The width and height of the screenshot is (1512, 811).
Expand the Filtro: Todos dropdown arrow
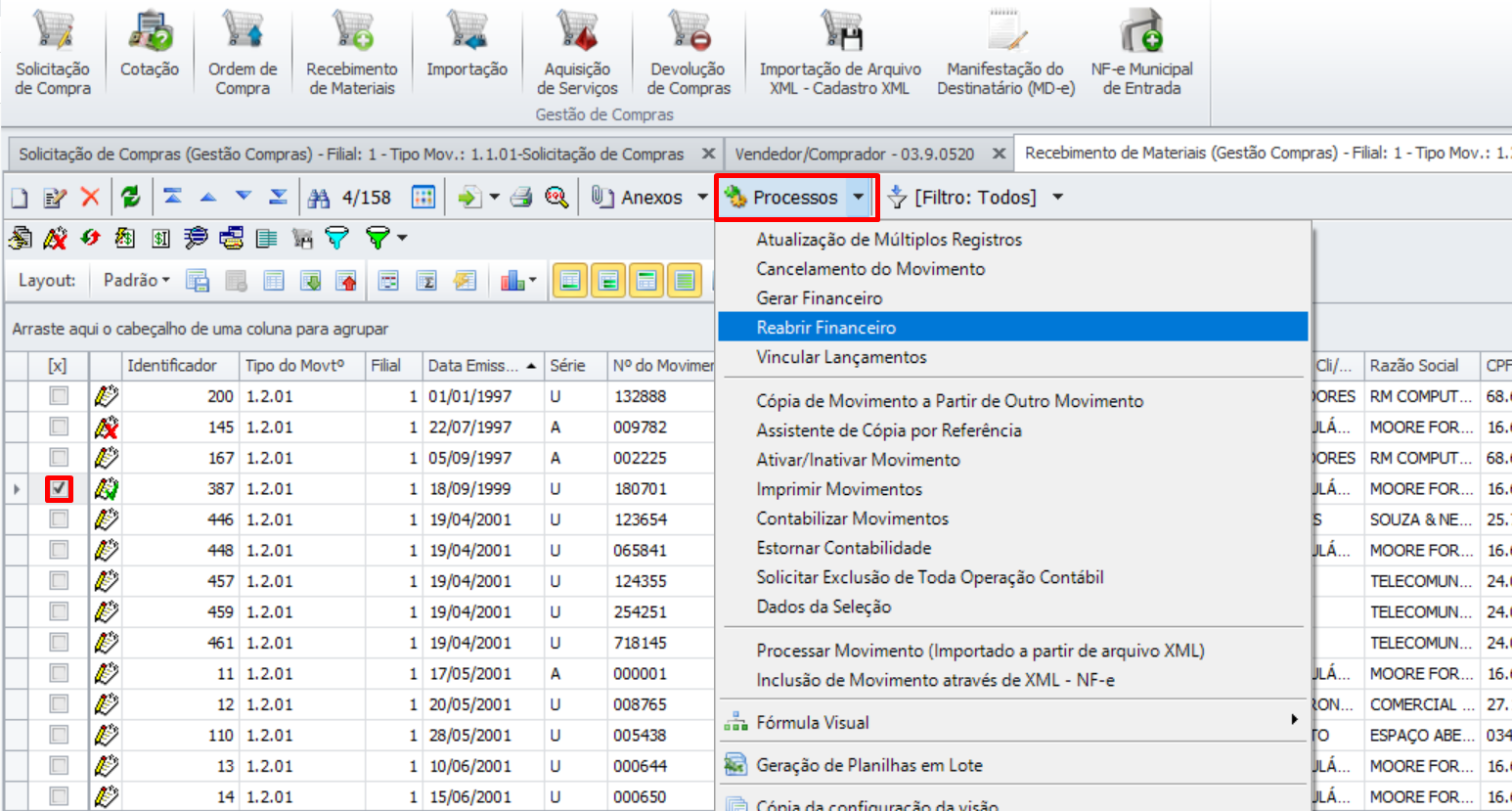point(1057,198)
